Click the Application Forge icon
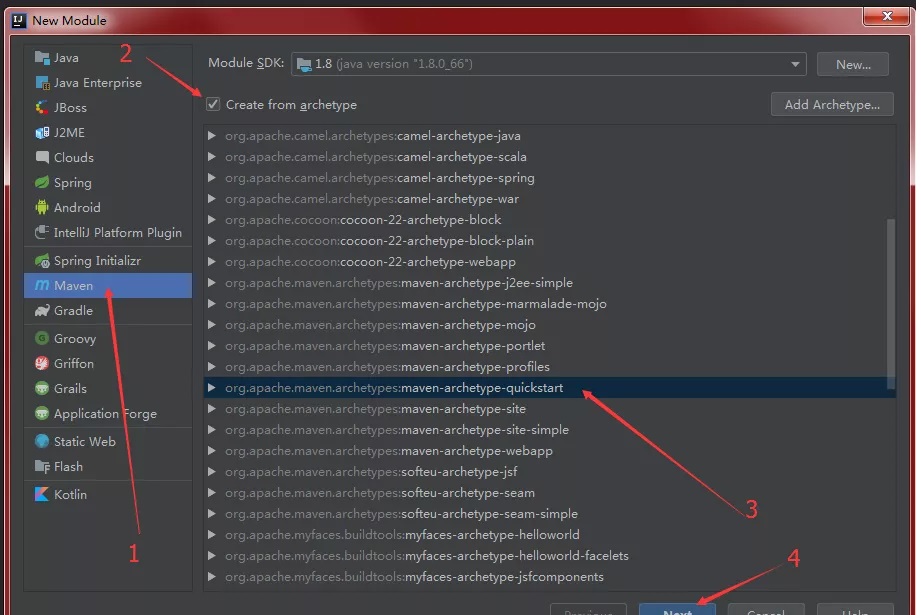 pos(42,414)
